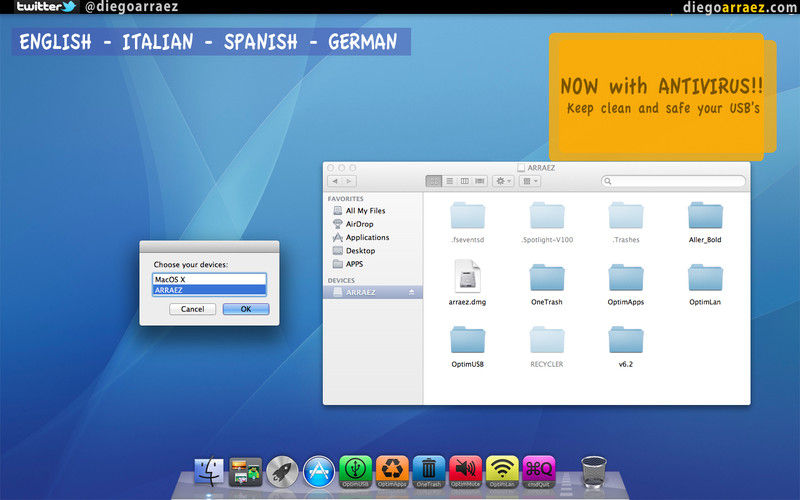Screen dimensions: 800x500
Task: Select the OptimLan folder
Action: [705, 284]
